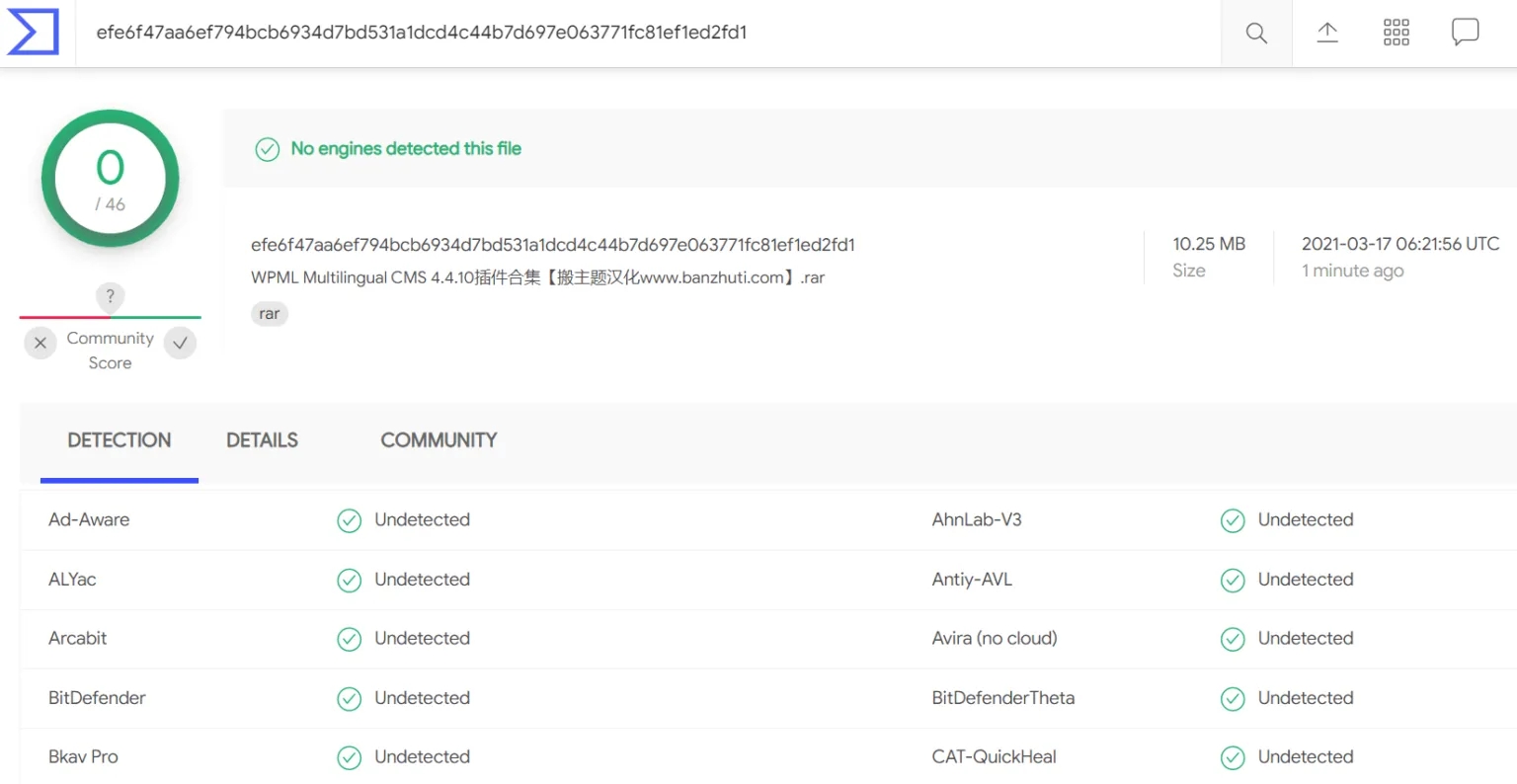Click the rar file tag

[270, 314]
